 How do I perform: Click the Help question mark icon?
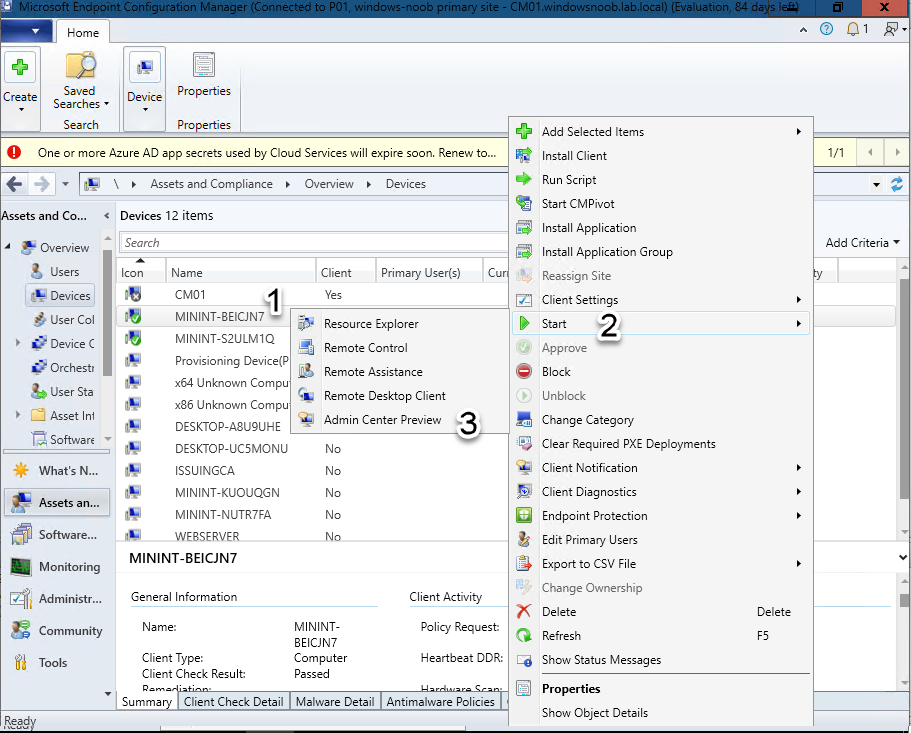(826, 29)
